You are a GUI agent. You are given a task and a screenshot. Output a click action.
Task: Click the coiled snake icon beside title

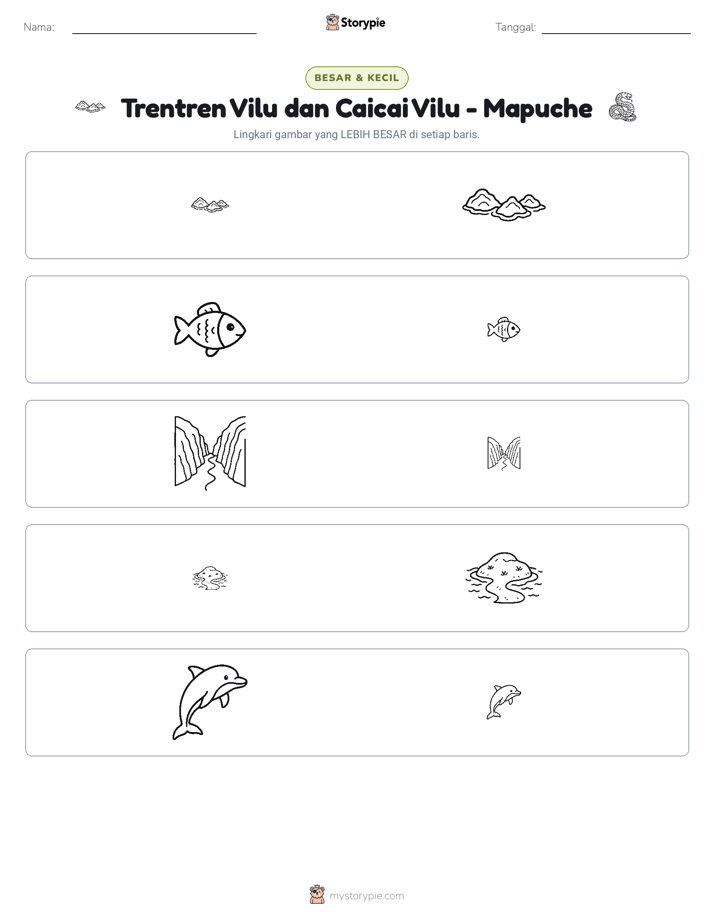(x=623, y=107)
